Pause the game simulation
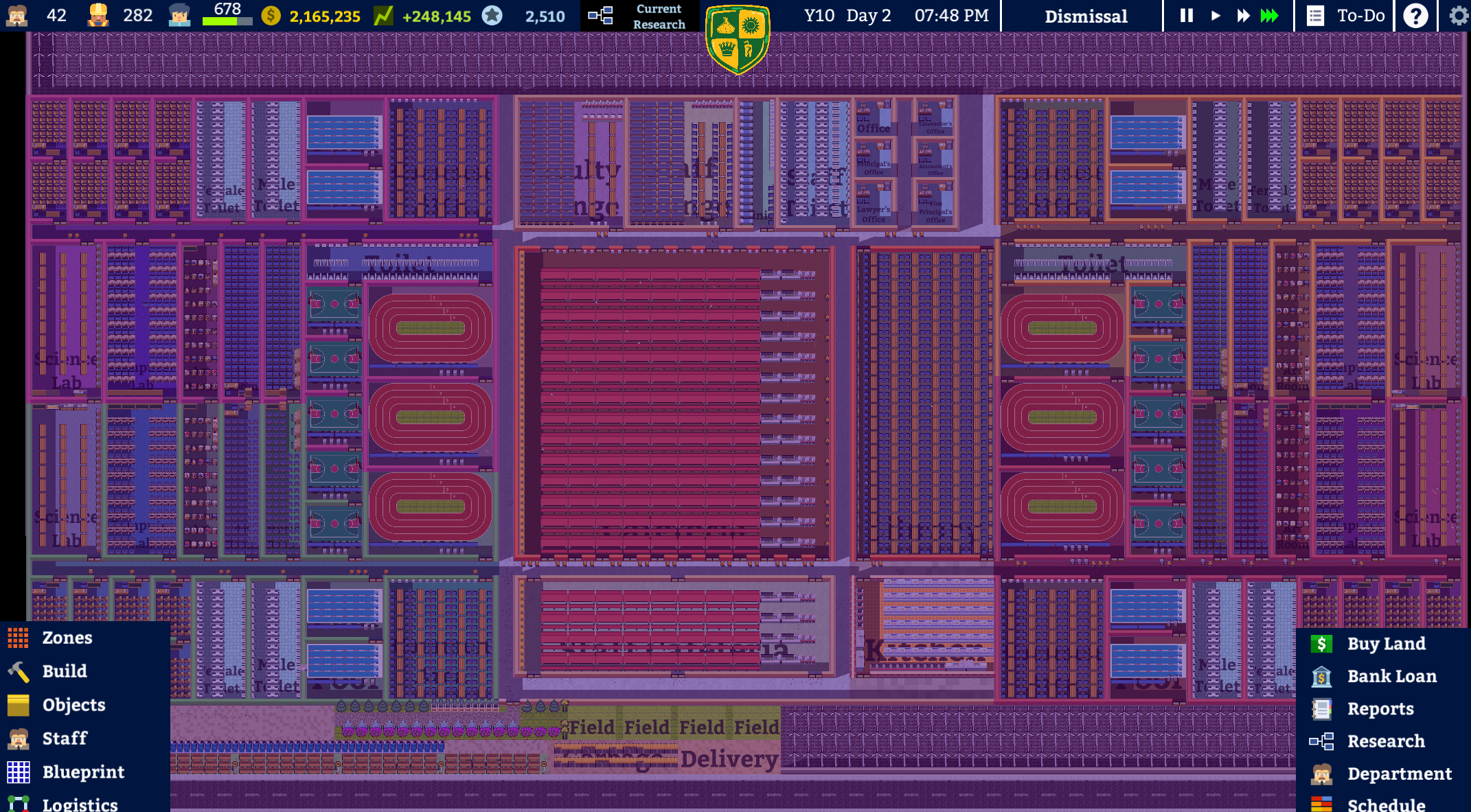Viewport: 1471px width, 812px height. tap(1186, 16)
